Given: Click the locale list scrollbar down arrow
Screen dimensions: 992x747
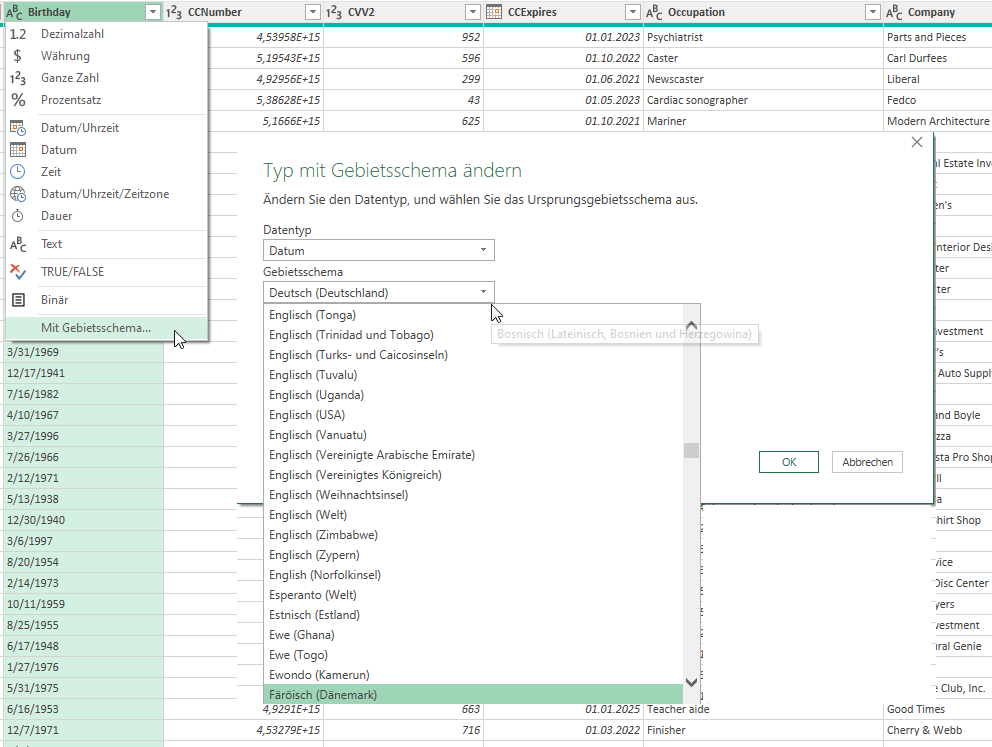Looking at the screenshot, I should point(691,681).
